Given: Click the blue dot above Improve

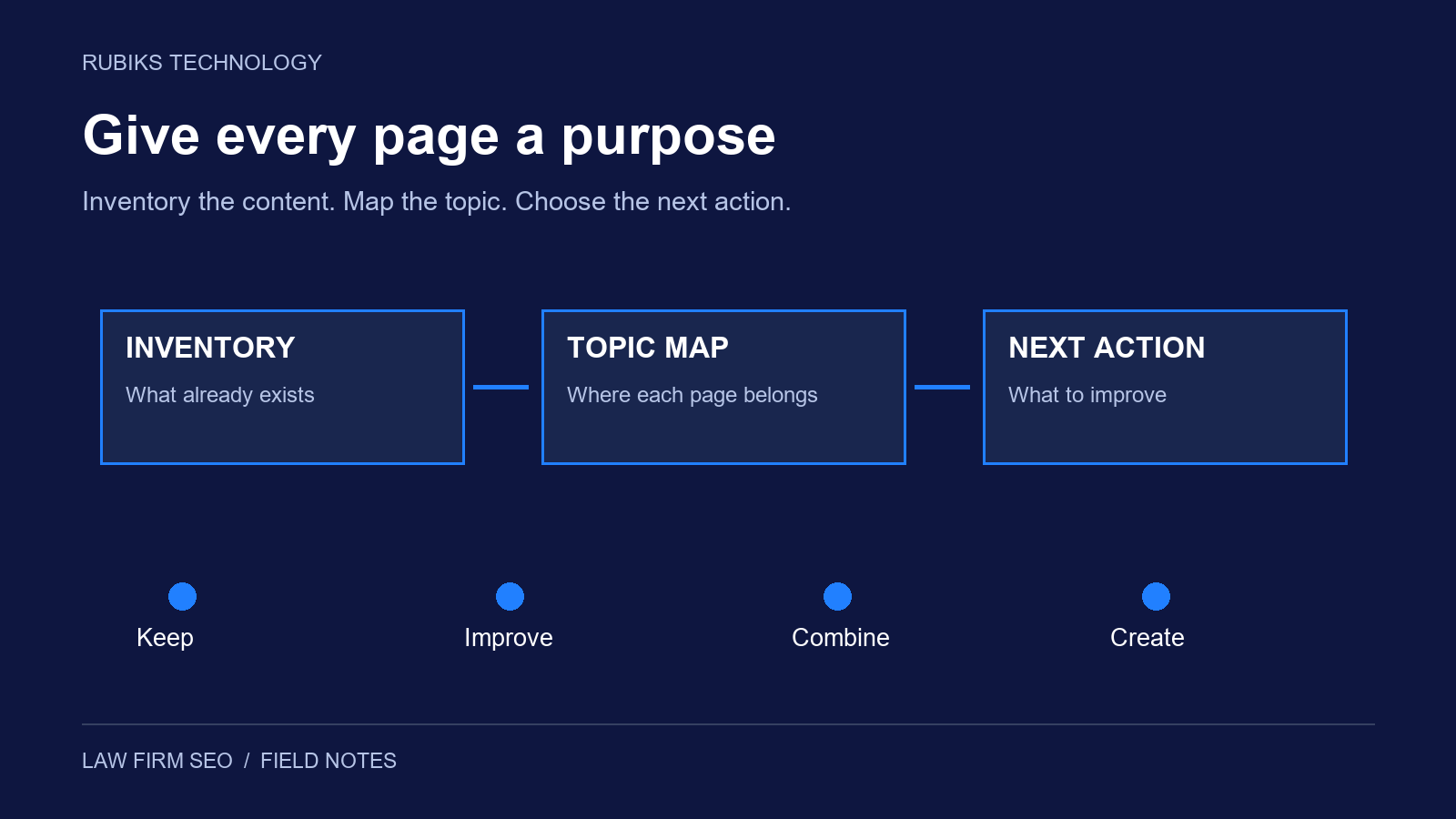Looking at the screenshot, I should (x=510, y=596).
